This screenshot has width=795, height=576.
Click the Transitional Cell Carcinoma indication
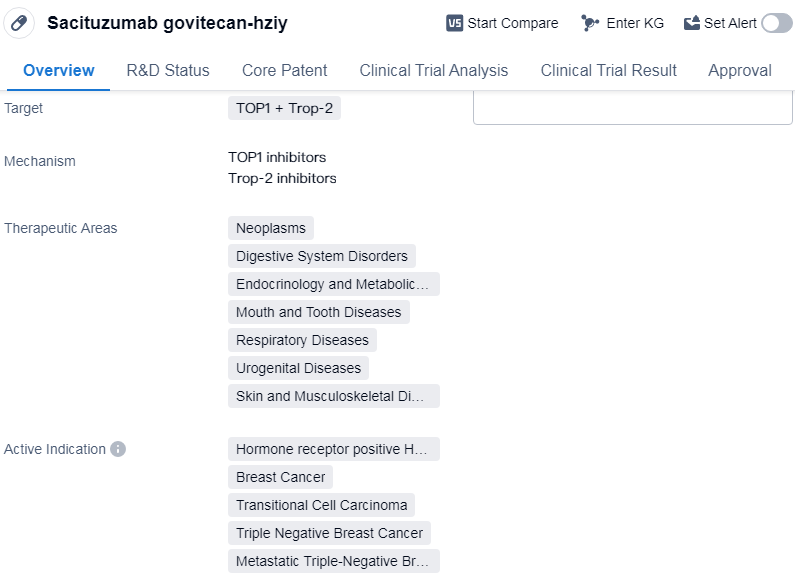[x=321, y=505]
